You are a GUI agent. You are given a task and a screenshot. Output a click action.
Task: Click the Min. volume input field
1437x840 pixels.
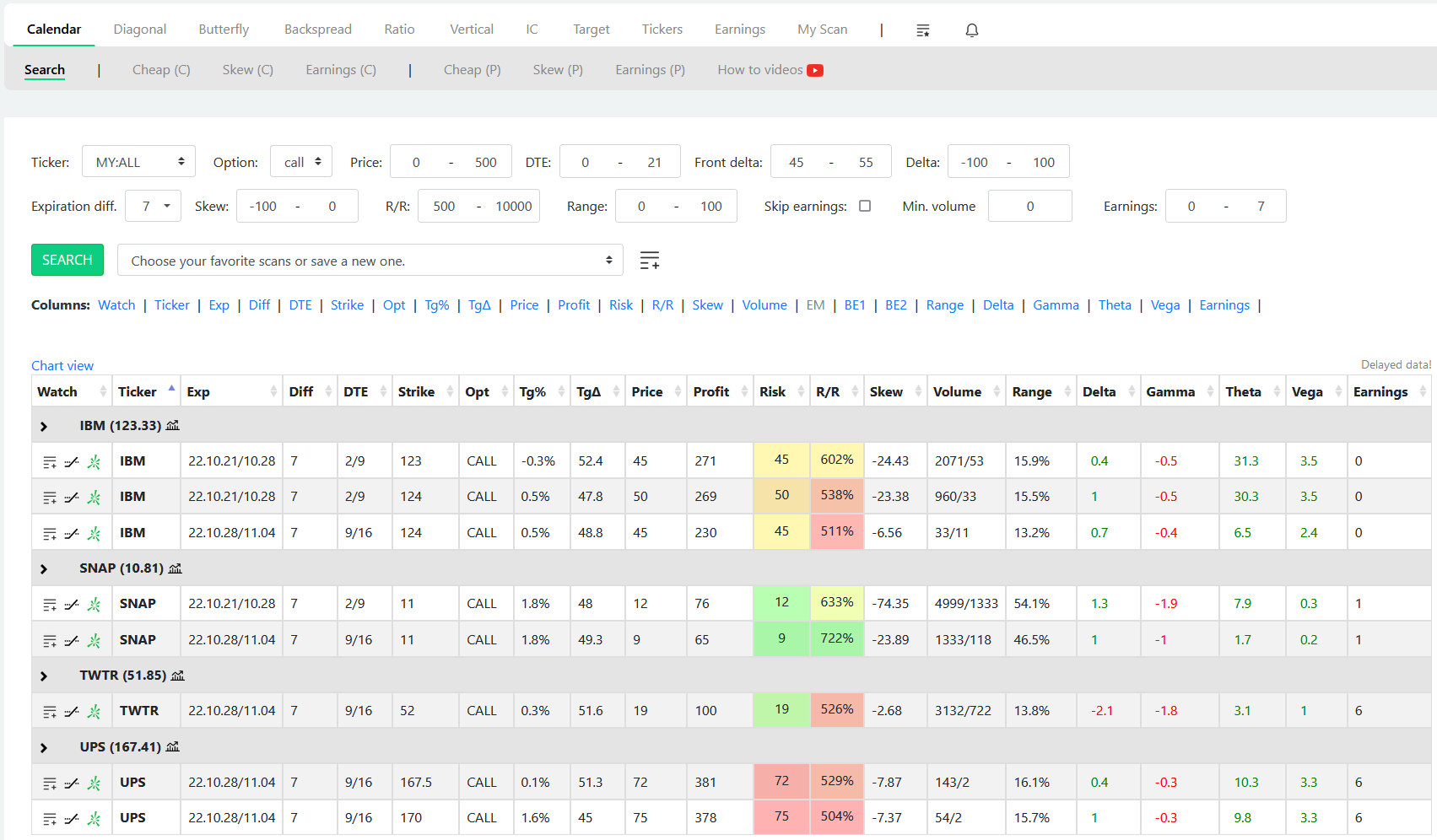[x=1029, y=206]
